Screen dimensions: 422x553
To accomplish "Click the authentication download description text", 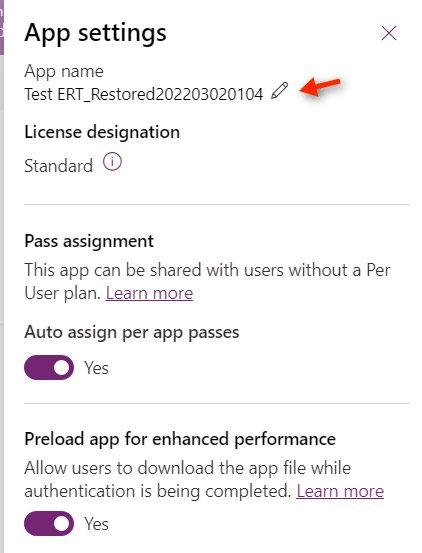I will pos(188,480).
